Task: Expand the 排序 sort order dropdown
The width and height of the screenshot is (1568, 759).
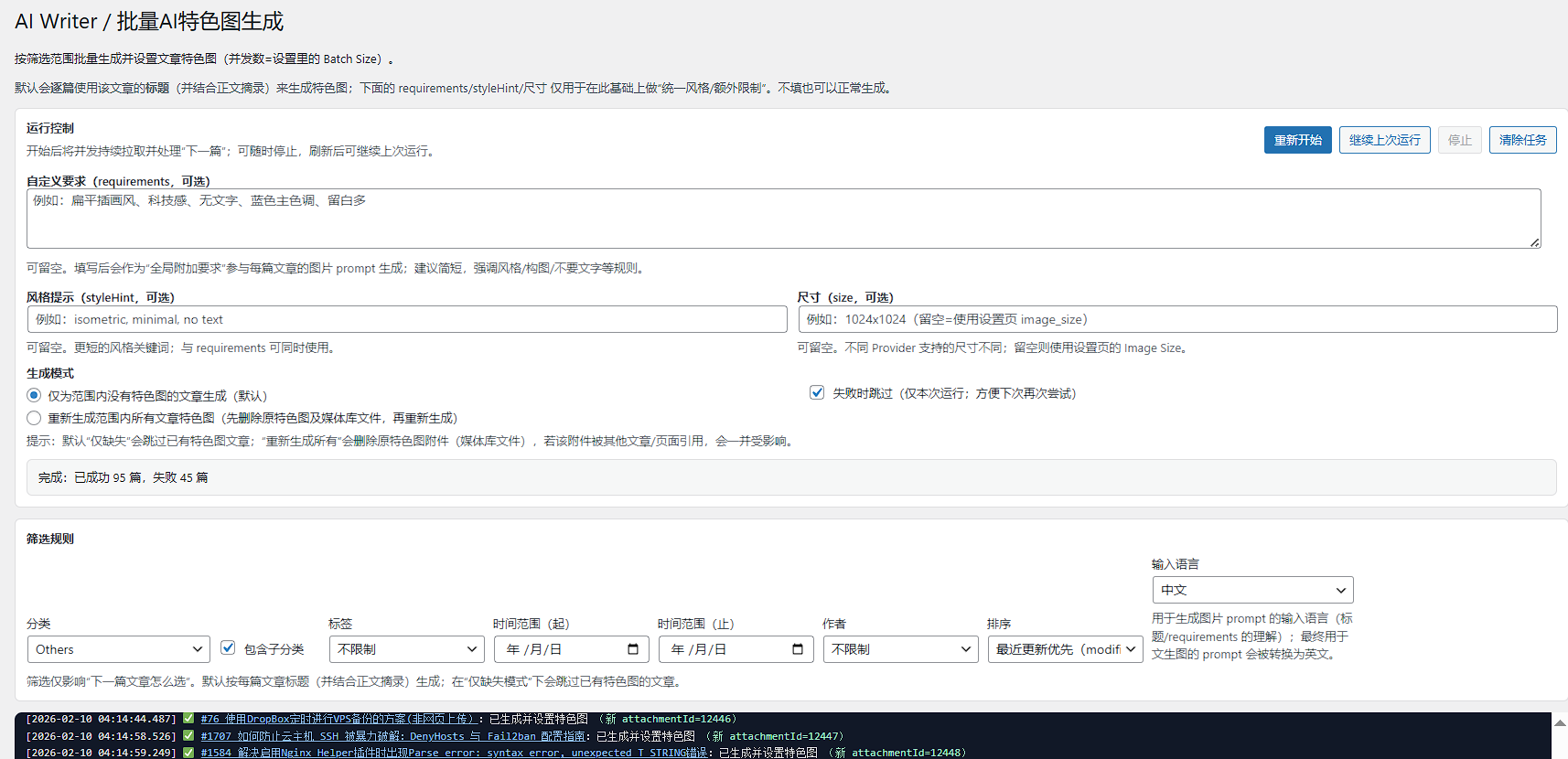Action: click(x=1065, y=649)
